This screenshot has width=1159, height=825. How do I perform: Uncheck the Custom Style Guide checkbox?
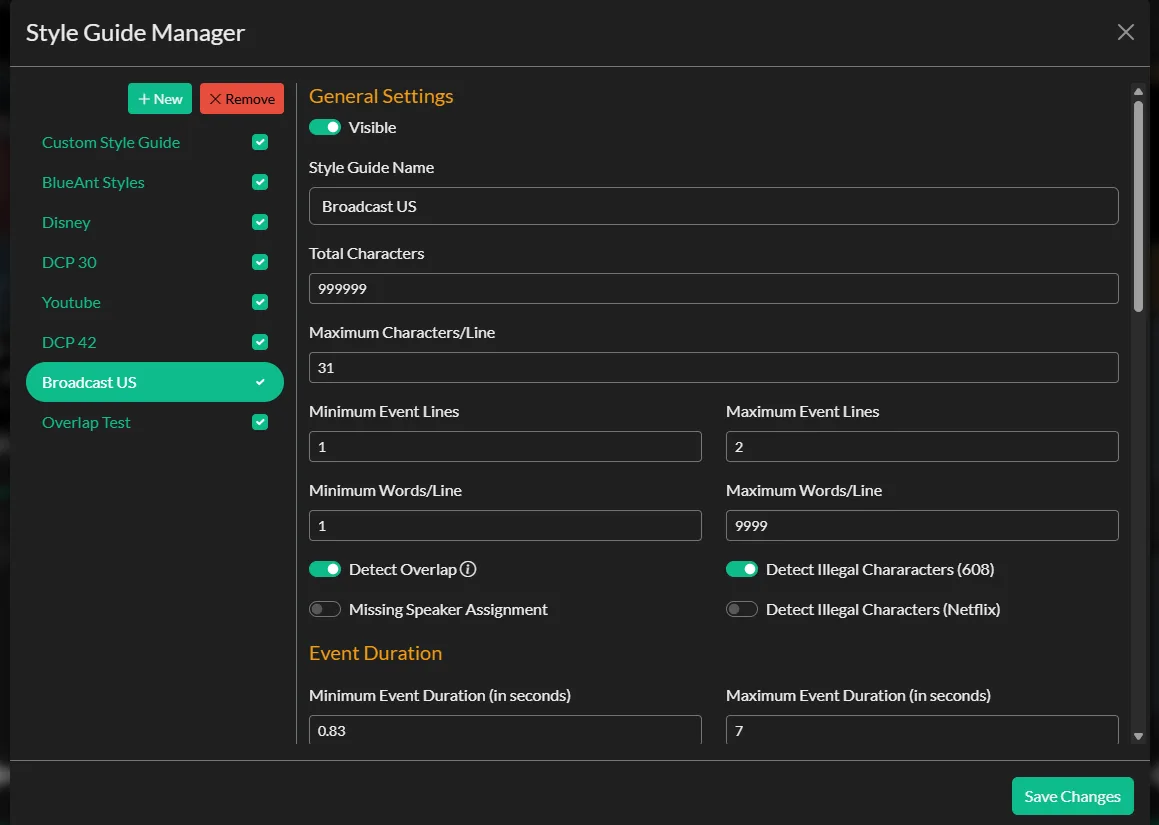point(259,142)
